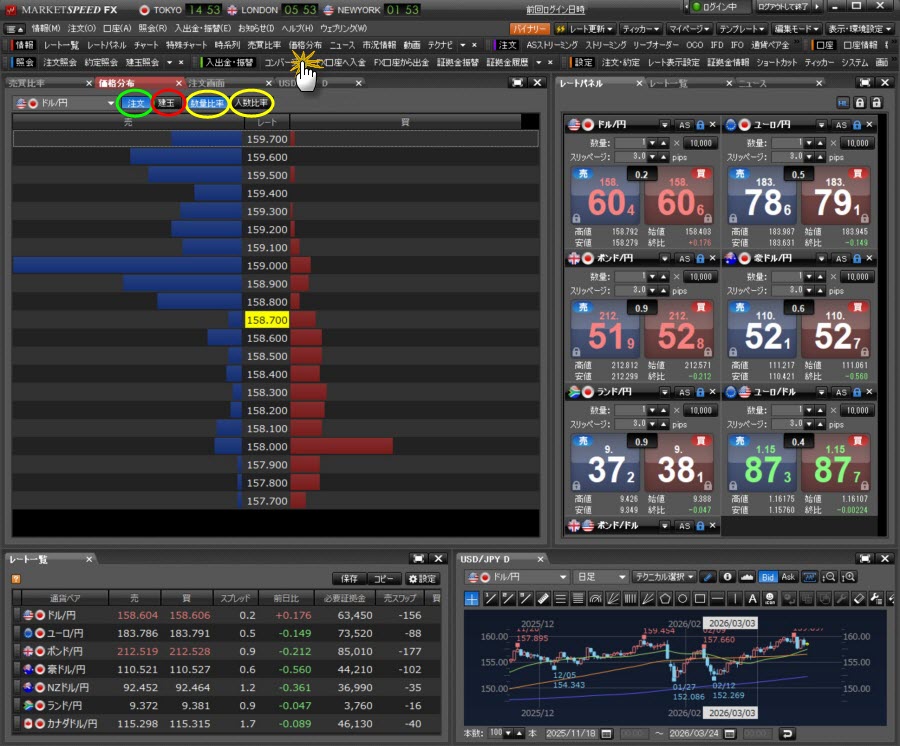Open the 注文(O) menu
Screen dimensions: 900x746
(81, 28)
